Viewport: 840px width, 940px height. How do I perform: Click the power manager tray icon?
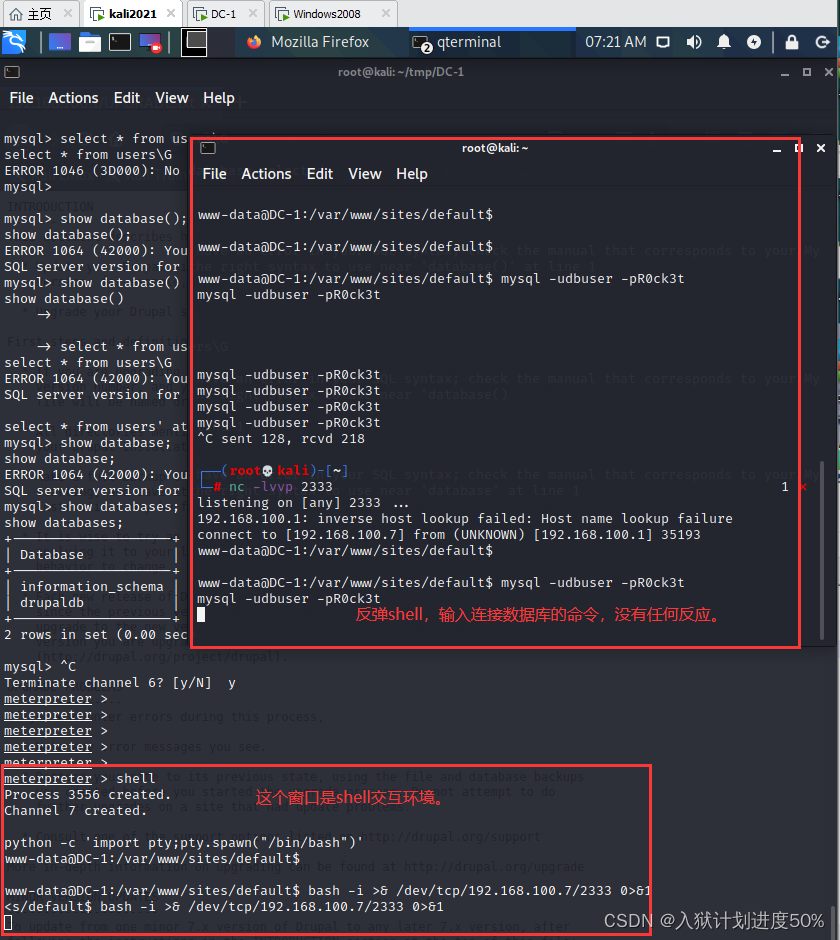tap(754, 42)
